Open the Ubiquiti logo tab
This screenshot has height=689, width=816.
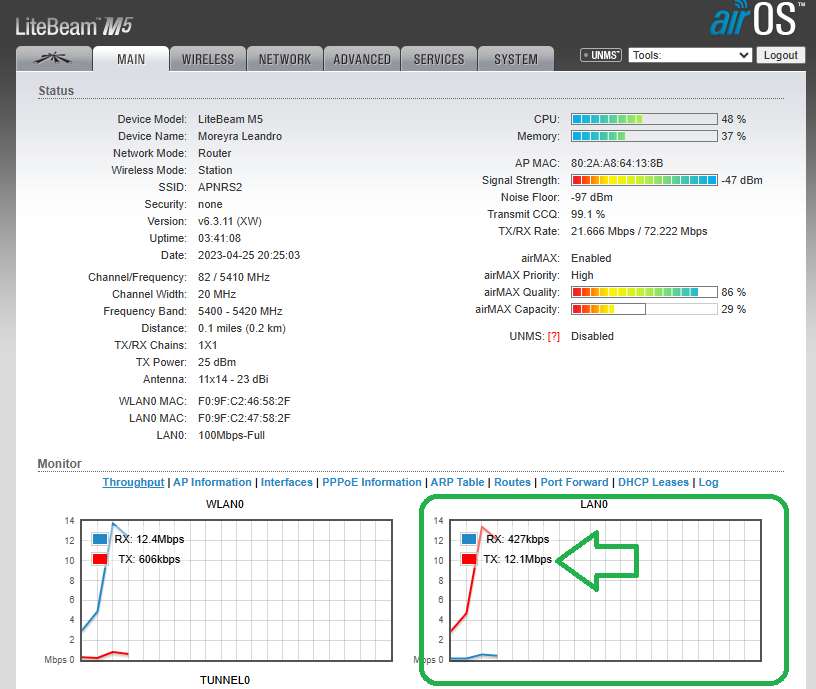(x=54, y=59)
